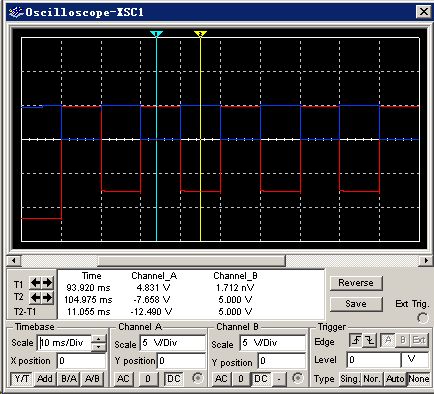Viewport: 434px width, 394px height.
Task: Switch to Y/T display mode
Action: [x=22, y=379]
